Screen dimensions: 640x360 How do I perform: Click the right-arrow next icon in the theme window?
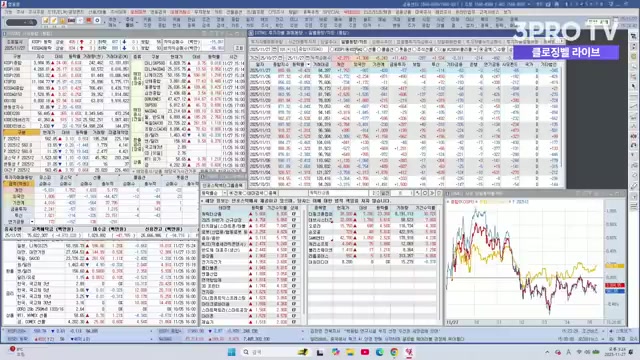pos(432,193)
